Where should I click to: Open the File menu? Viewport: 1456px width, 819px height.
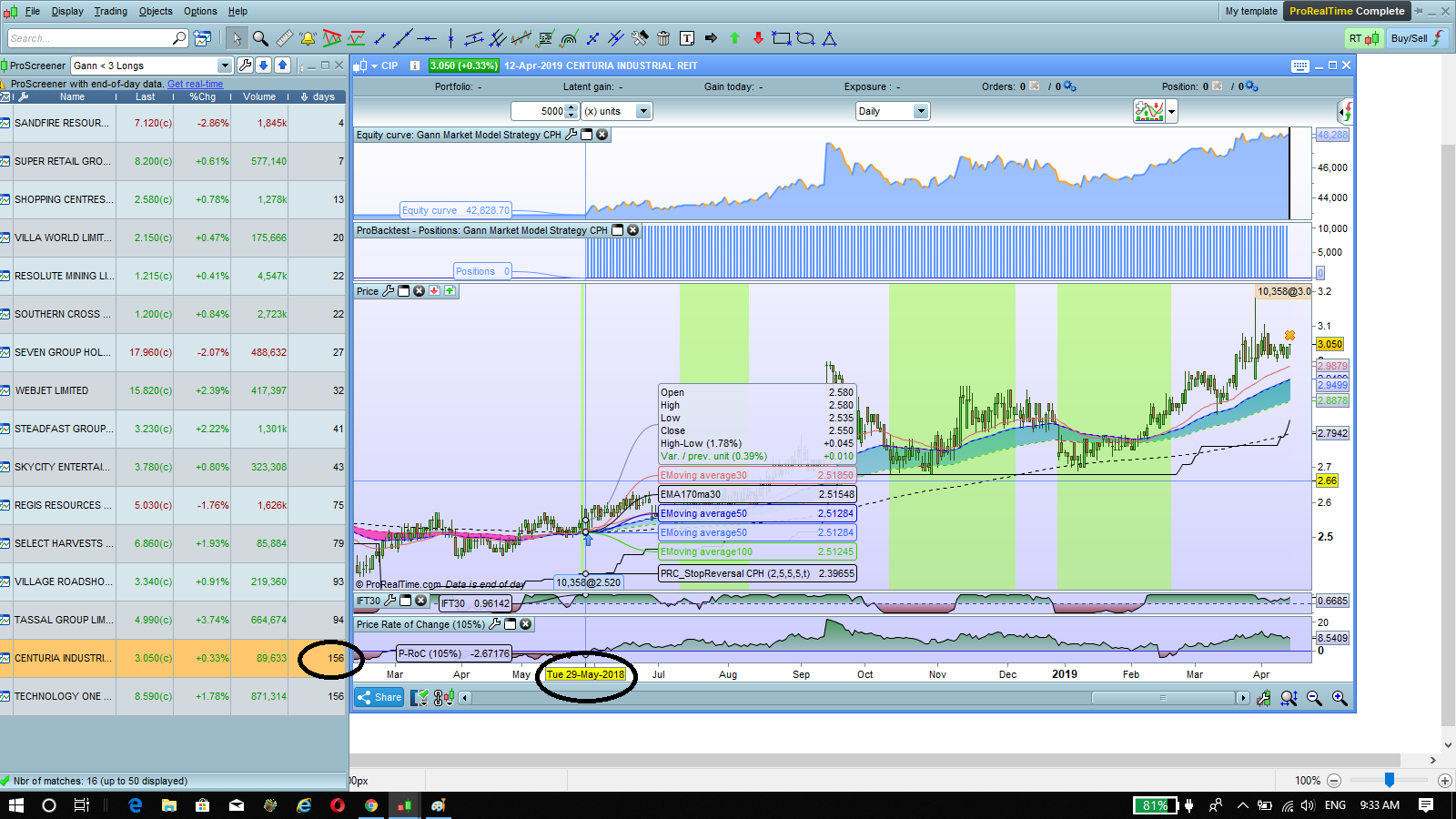point(33,11)
